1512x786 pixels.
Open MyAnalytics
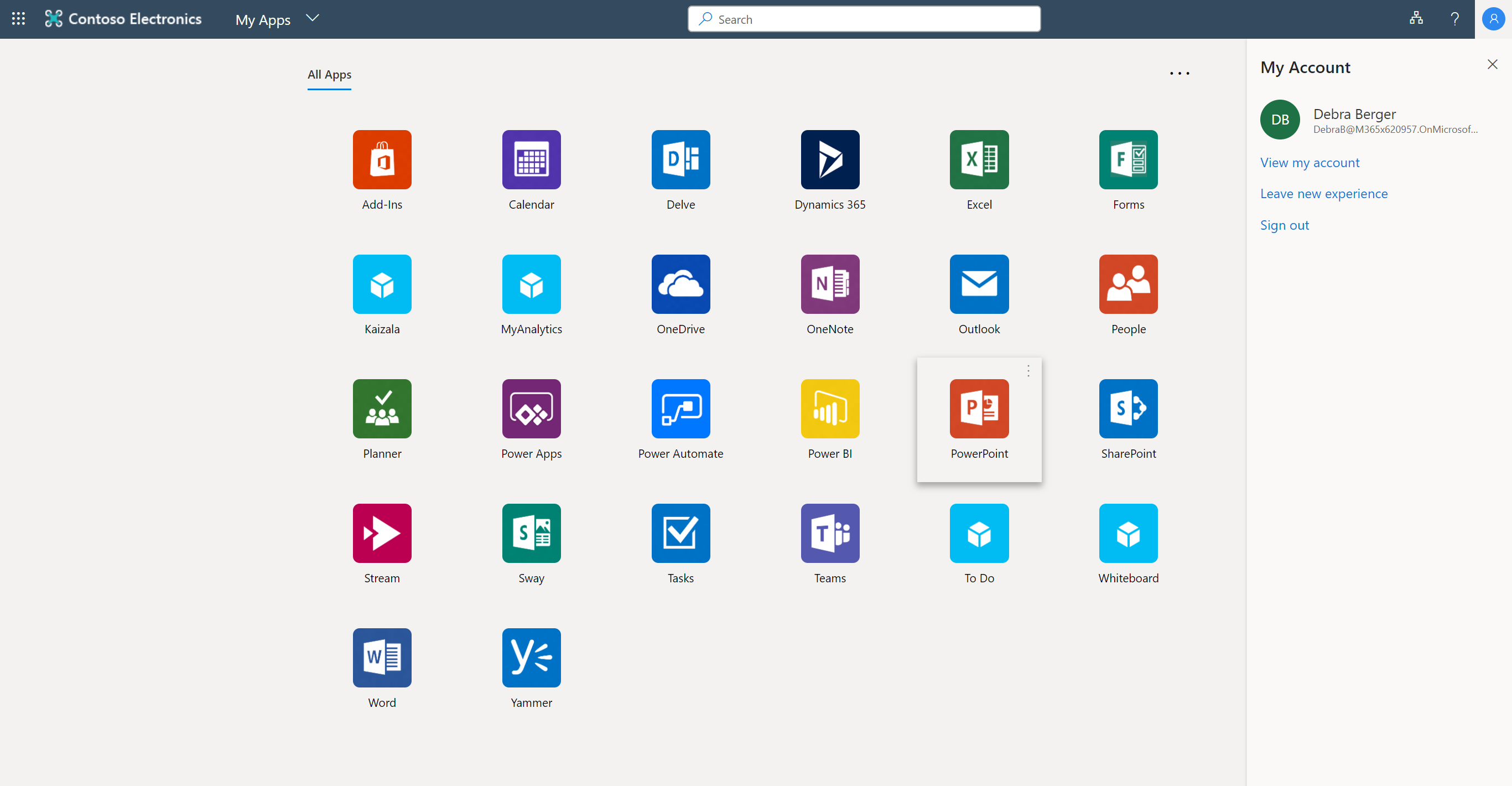(x=531, y=284)
